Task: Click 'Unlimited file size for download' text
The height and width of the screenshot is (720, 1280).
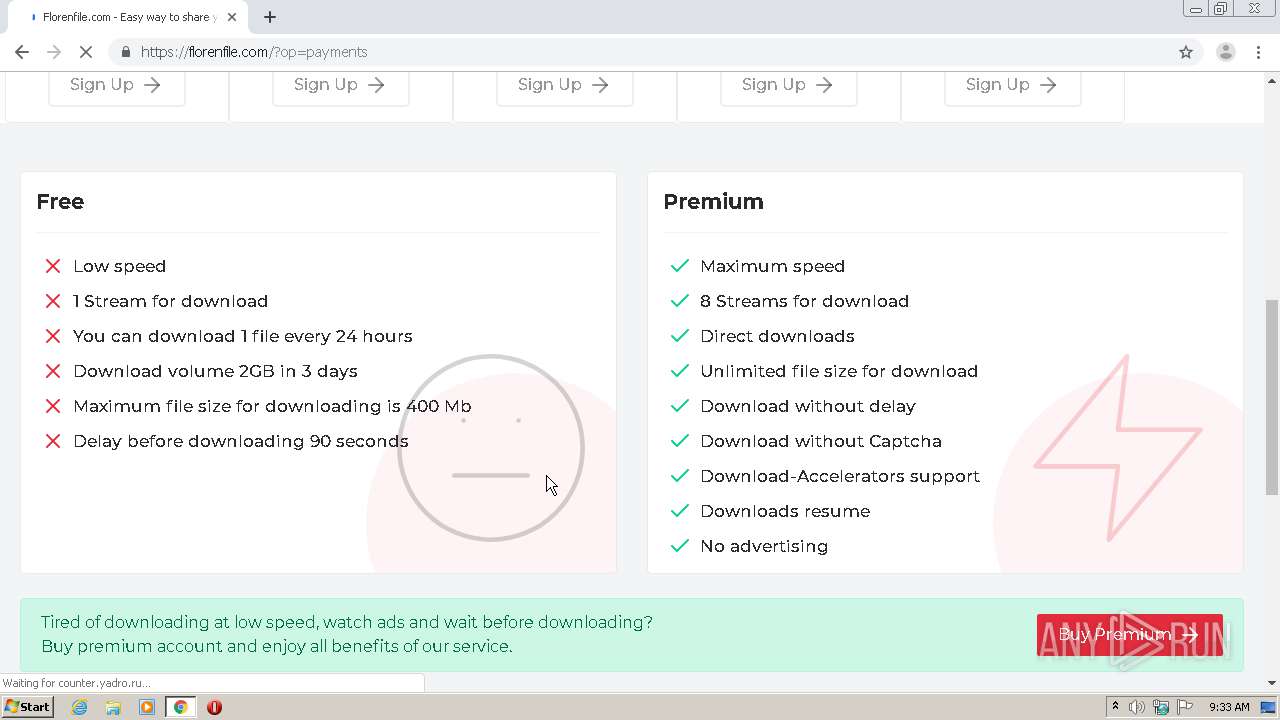Action: click(x=839, y=371)
